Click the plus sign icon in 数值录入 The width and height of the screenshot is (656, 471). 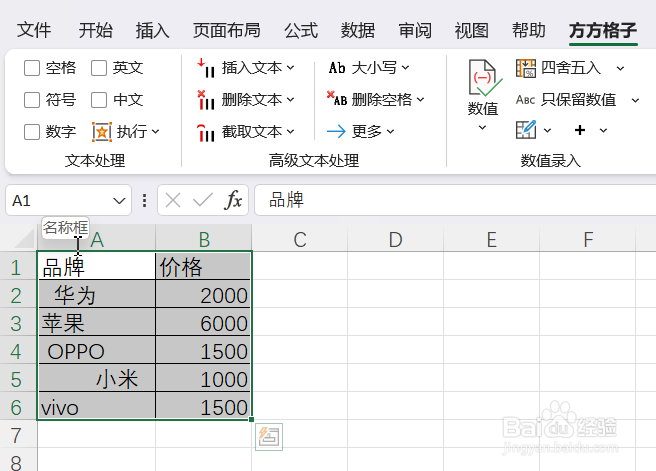point(580,130)
